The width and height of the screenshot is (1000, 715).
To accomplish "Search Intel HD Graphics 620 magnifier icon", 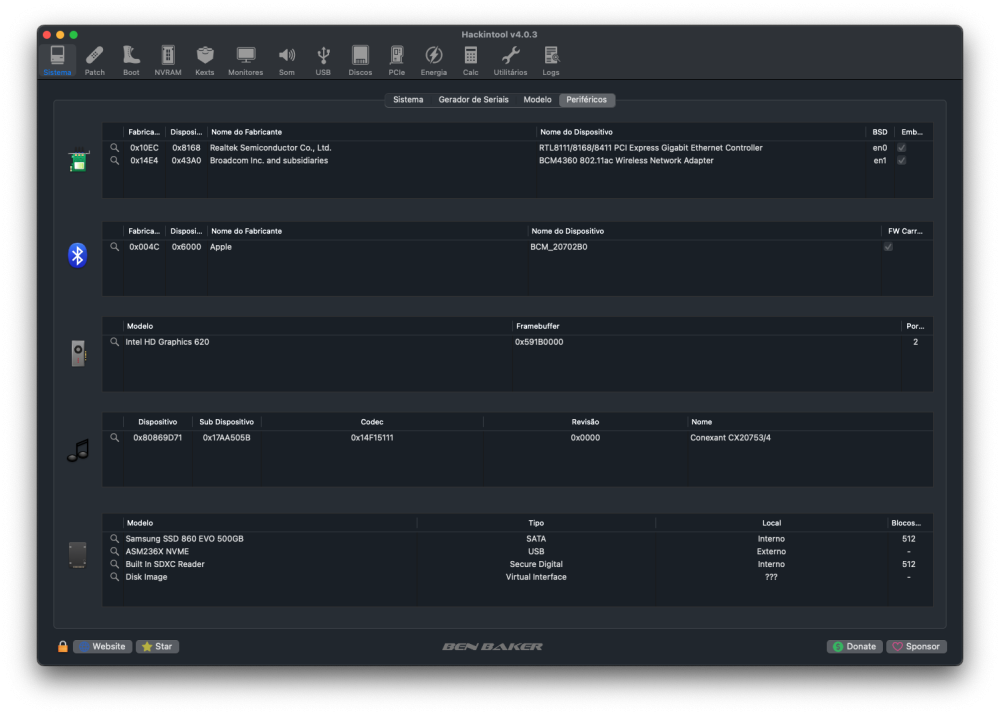I will [114, 341].
